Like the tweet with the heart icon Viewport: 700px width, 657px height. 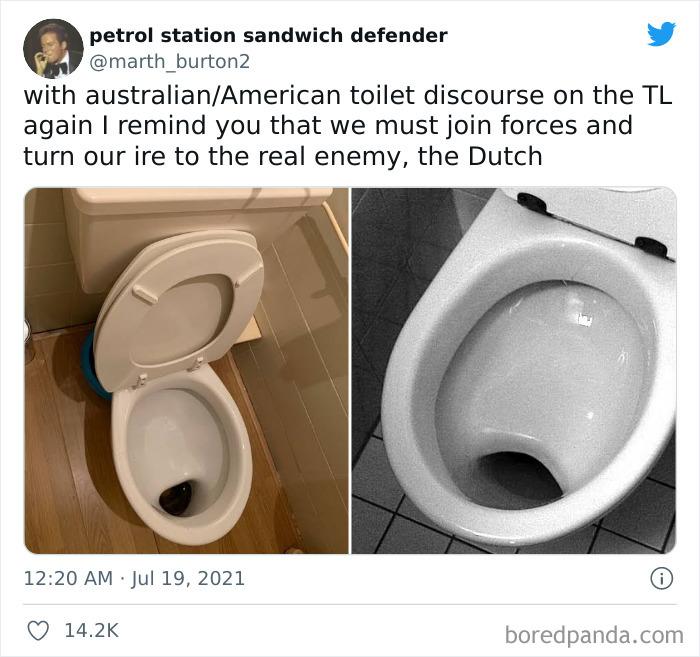(38, 631)
